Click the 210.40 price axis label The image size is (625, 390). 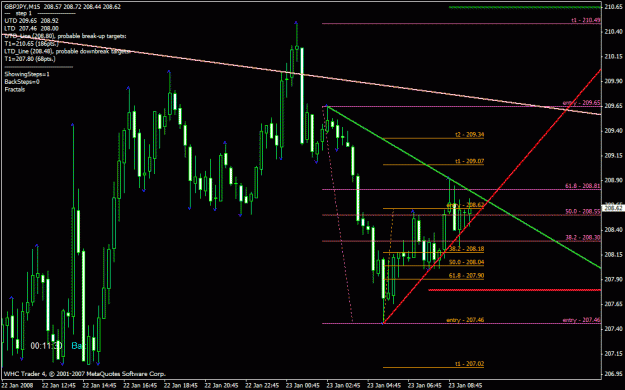[614, 32]
